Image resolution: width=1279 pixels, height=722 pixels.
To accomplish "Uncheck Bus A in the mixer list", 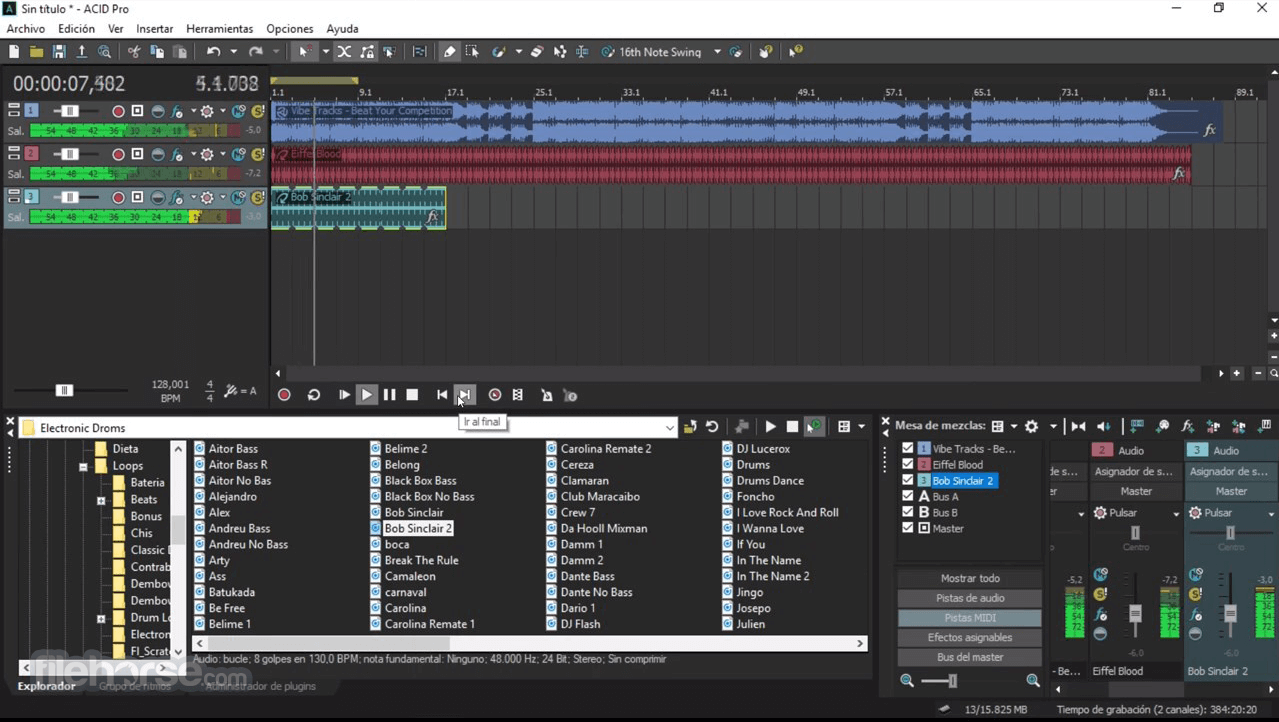I will coord(908,496).
